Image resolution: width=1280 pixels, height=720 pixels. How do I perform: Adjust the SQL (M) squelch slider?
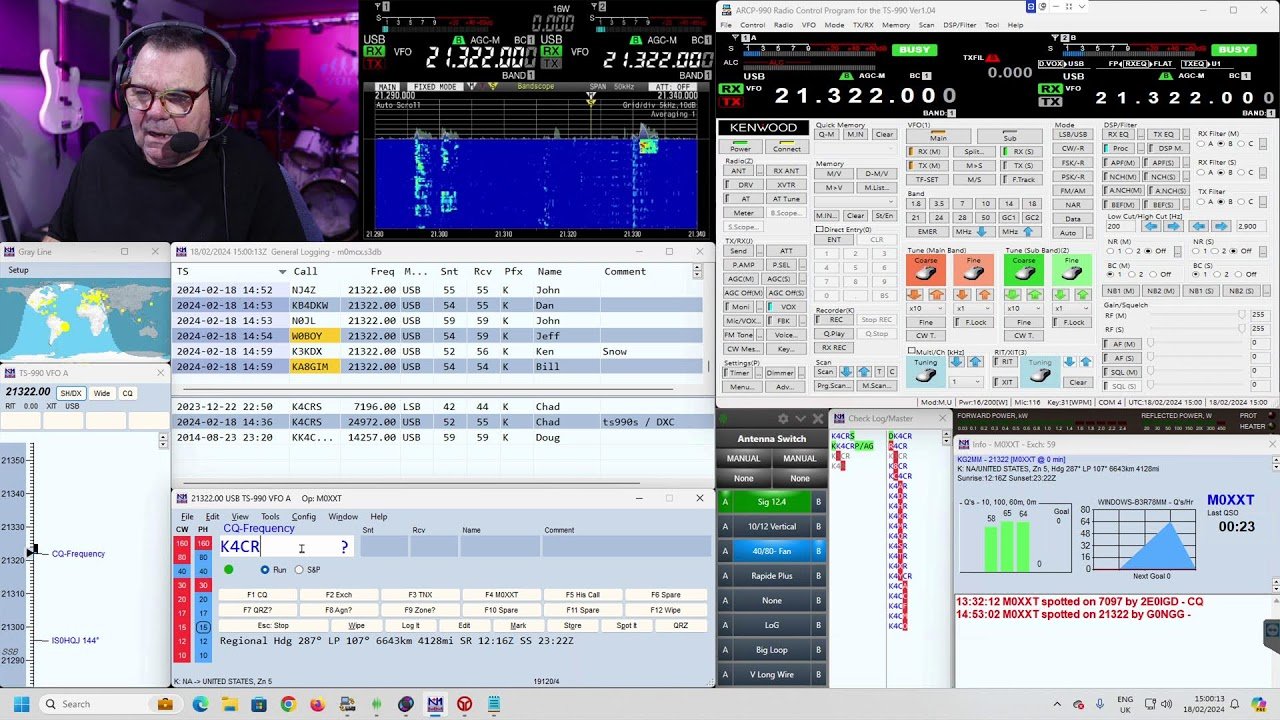(x=1196, y=372)
